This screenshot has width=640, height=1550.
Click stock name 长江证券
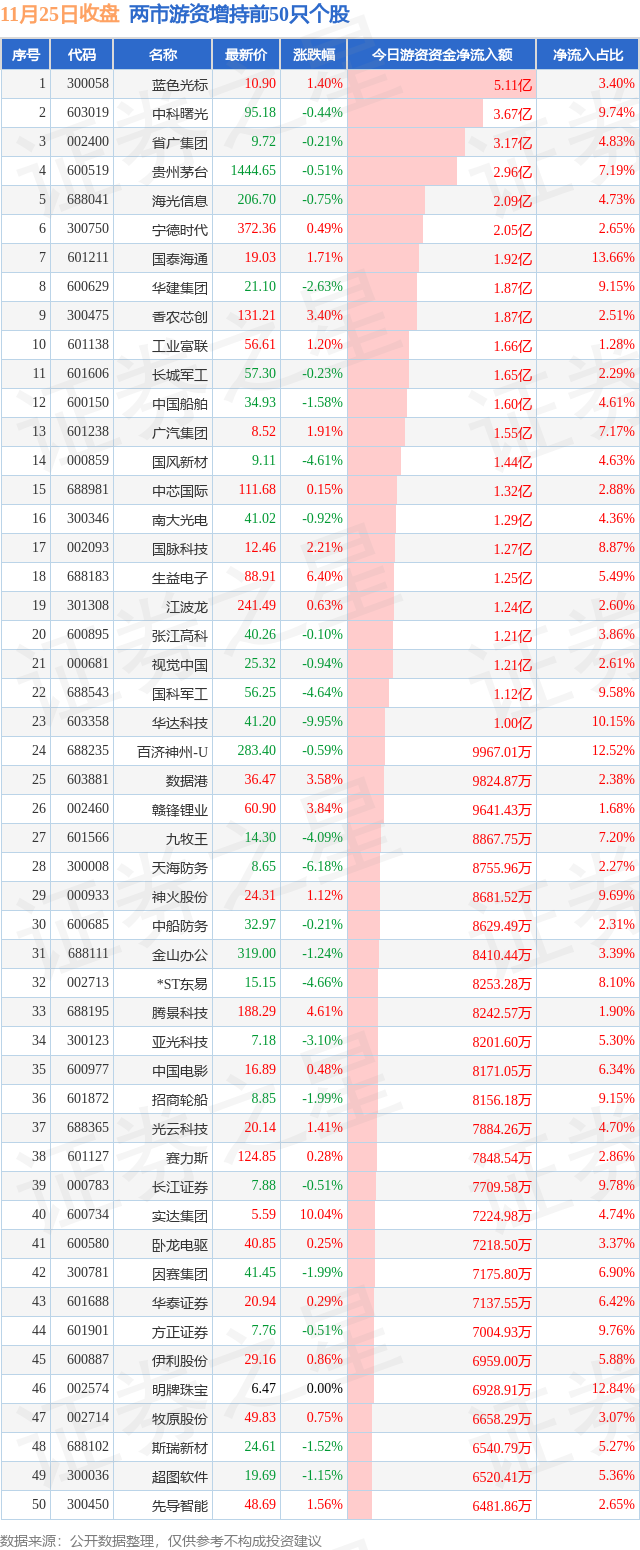[x=180, y=1186]
